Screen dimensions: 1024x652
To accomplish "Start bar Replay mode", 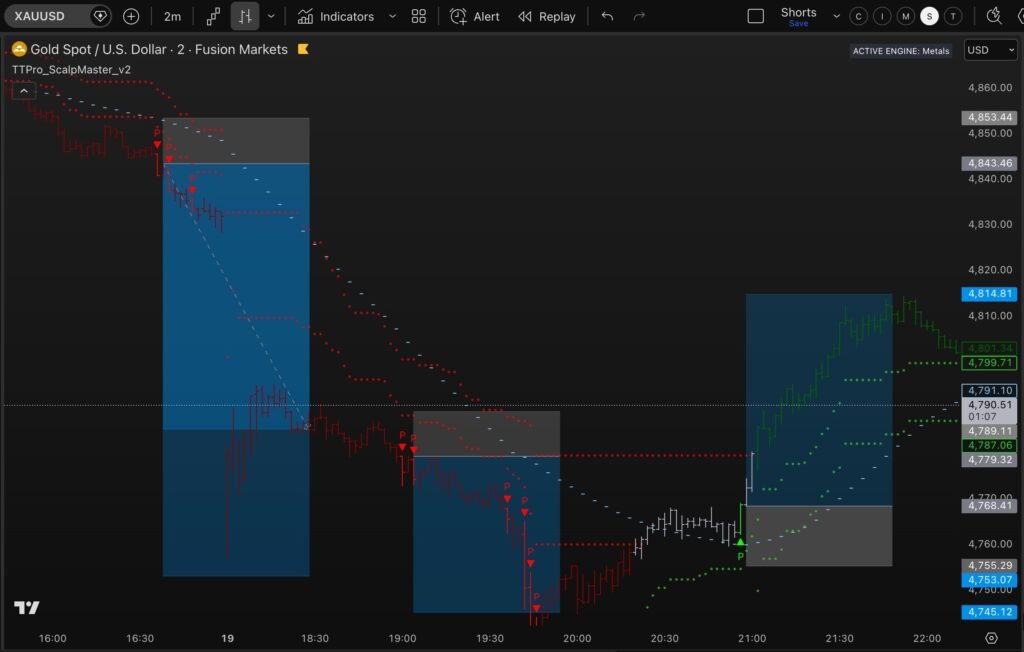I will pos(547,16).
